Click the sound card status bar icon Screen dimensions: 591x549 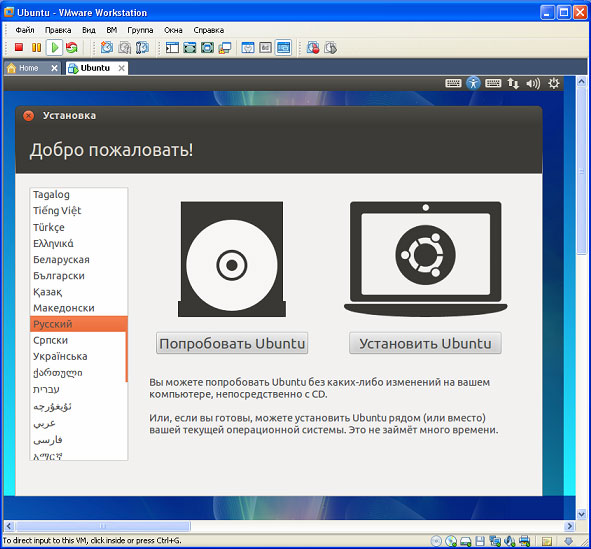[510, 541]
